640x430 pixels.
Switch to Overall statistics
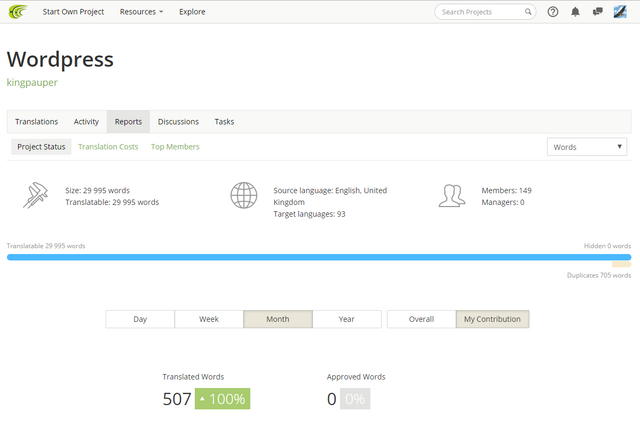[x=421, y=319]
